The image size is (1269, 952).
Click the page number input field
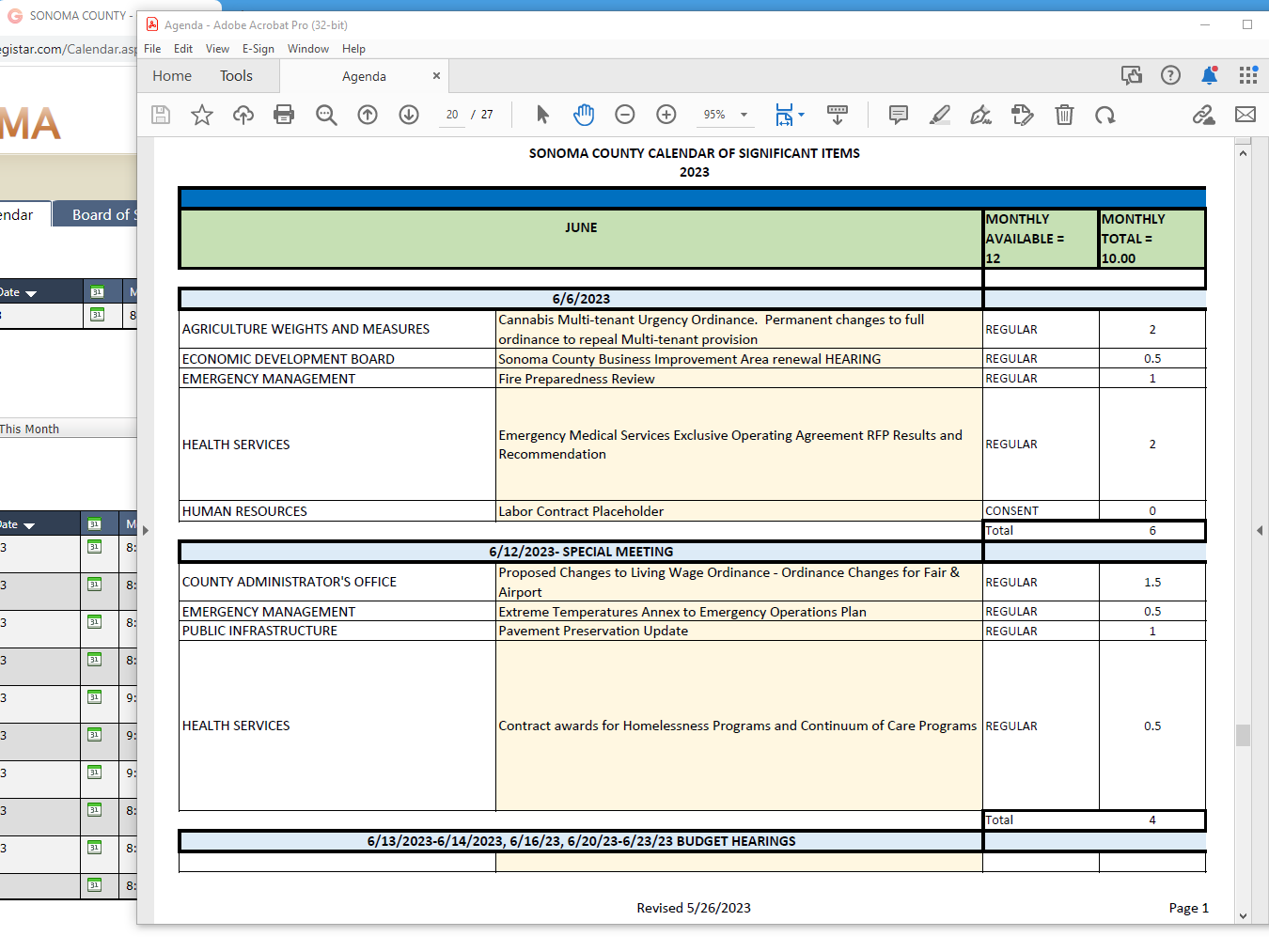tap(452, 115)
